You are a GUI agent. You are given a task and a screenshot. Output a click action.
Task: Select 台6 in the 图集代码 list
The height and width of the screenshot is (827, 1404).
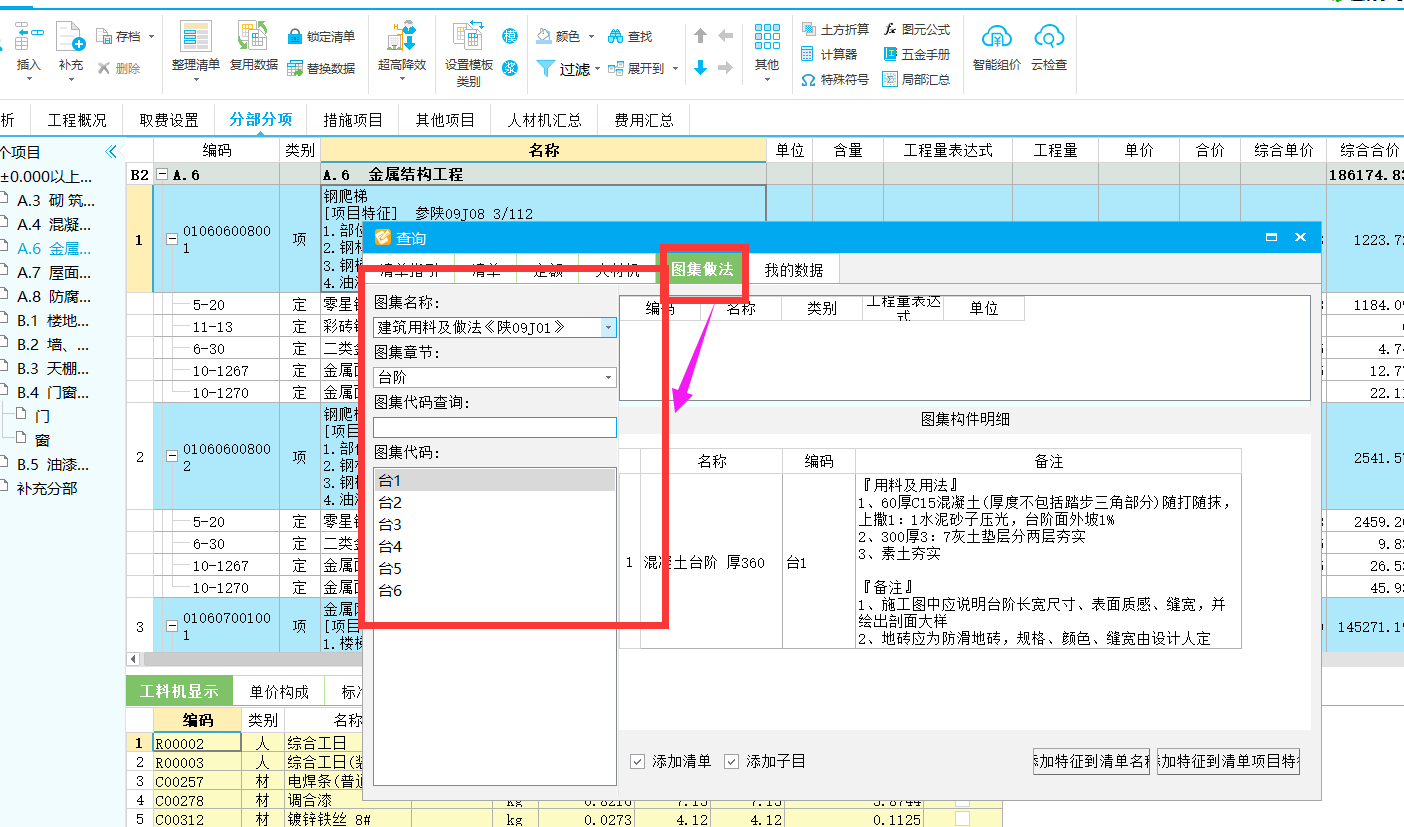click(x=495, y=590)
